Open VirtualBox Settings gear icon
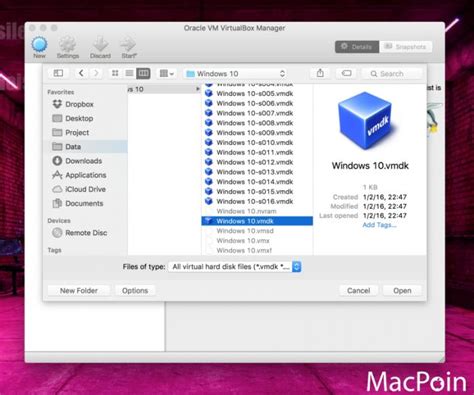The image size is (474, 395). pyautogui.click(x=68, y=45)
